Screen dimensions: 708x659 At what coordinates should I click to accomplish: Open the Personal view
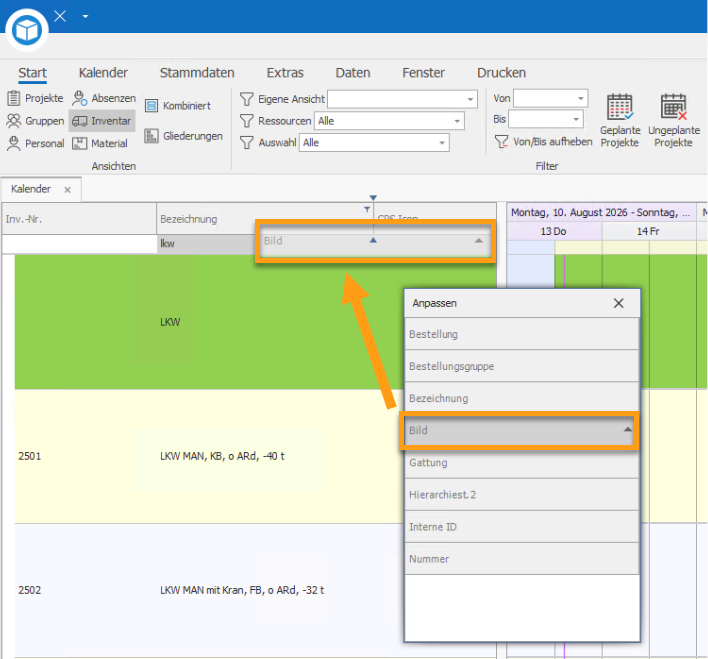click(x=35, y=143)
